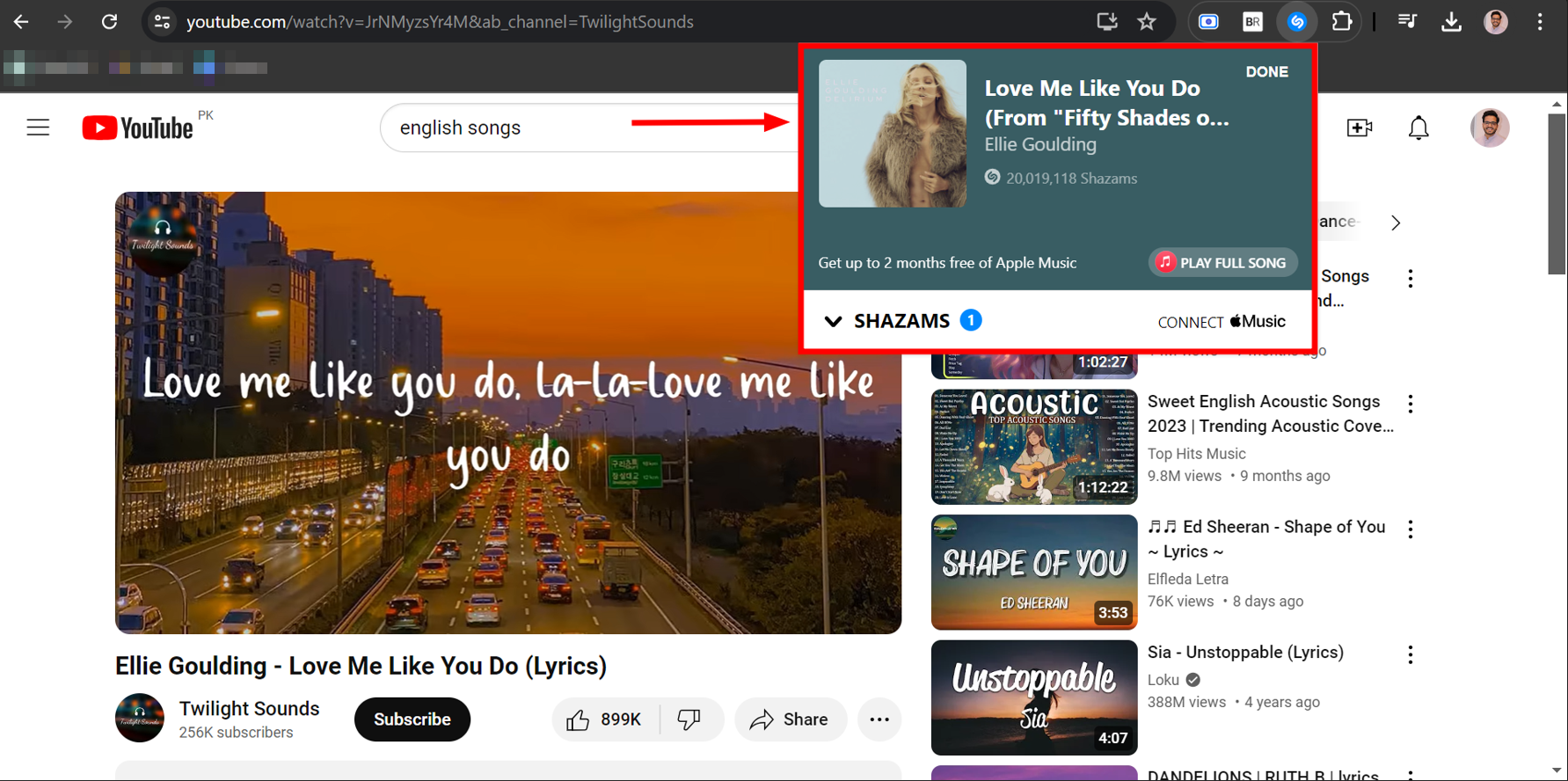Viewport: 1568px width, 781px height.
Task: Open Sia Unstoppable video thumbnail
Action: 1034,697
